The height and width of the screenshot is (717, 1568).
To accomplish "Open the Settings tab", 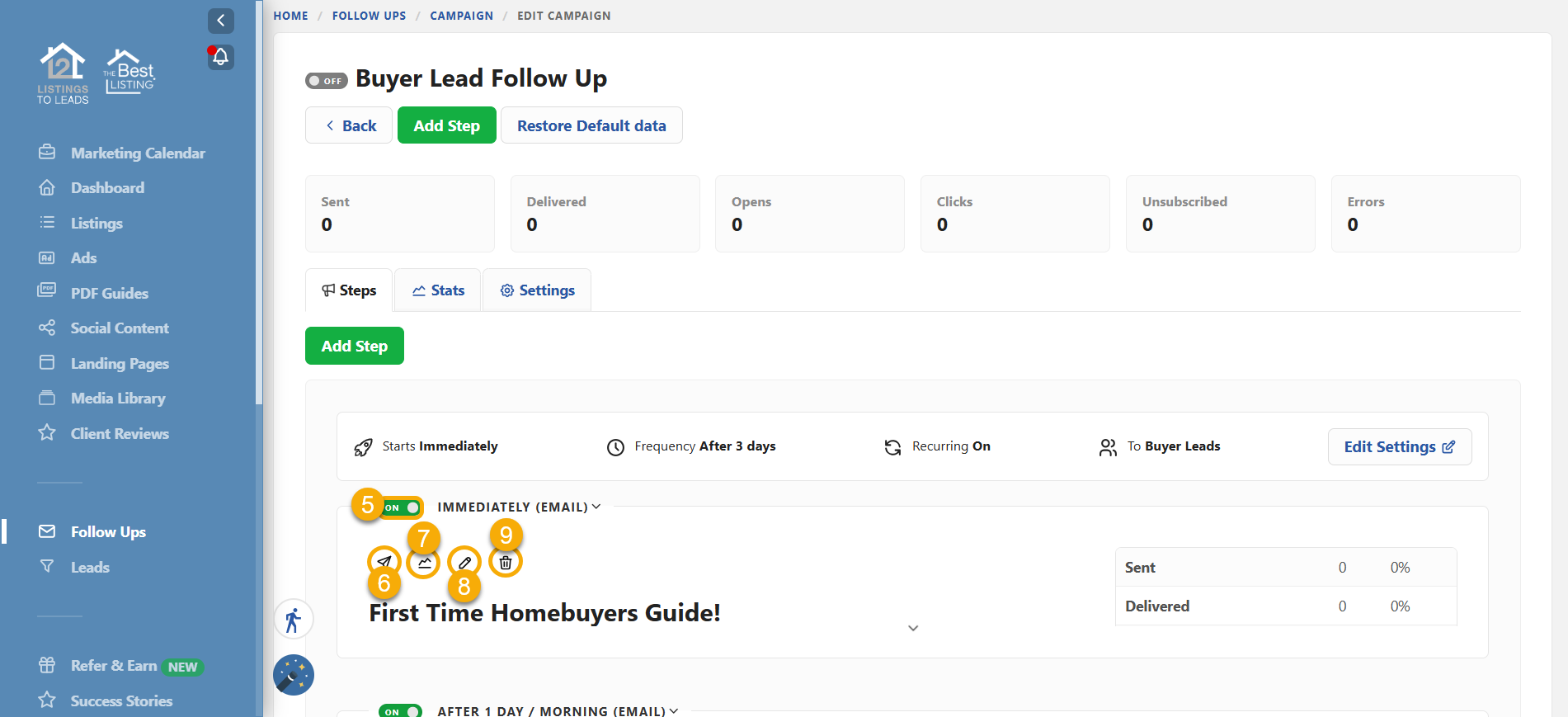I will point(537,290).
